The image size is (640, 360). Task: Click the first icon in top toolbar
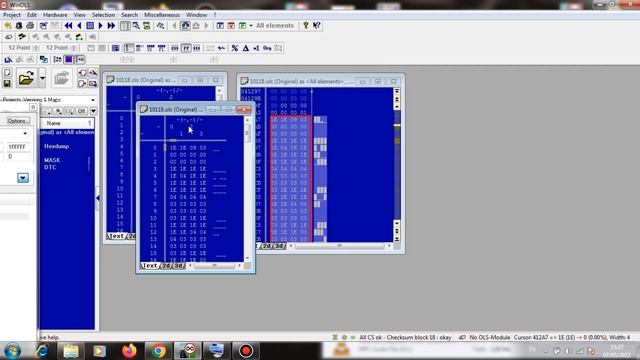point(8,25)
